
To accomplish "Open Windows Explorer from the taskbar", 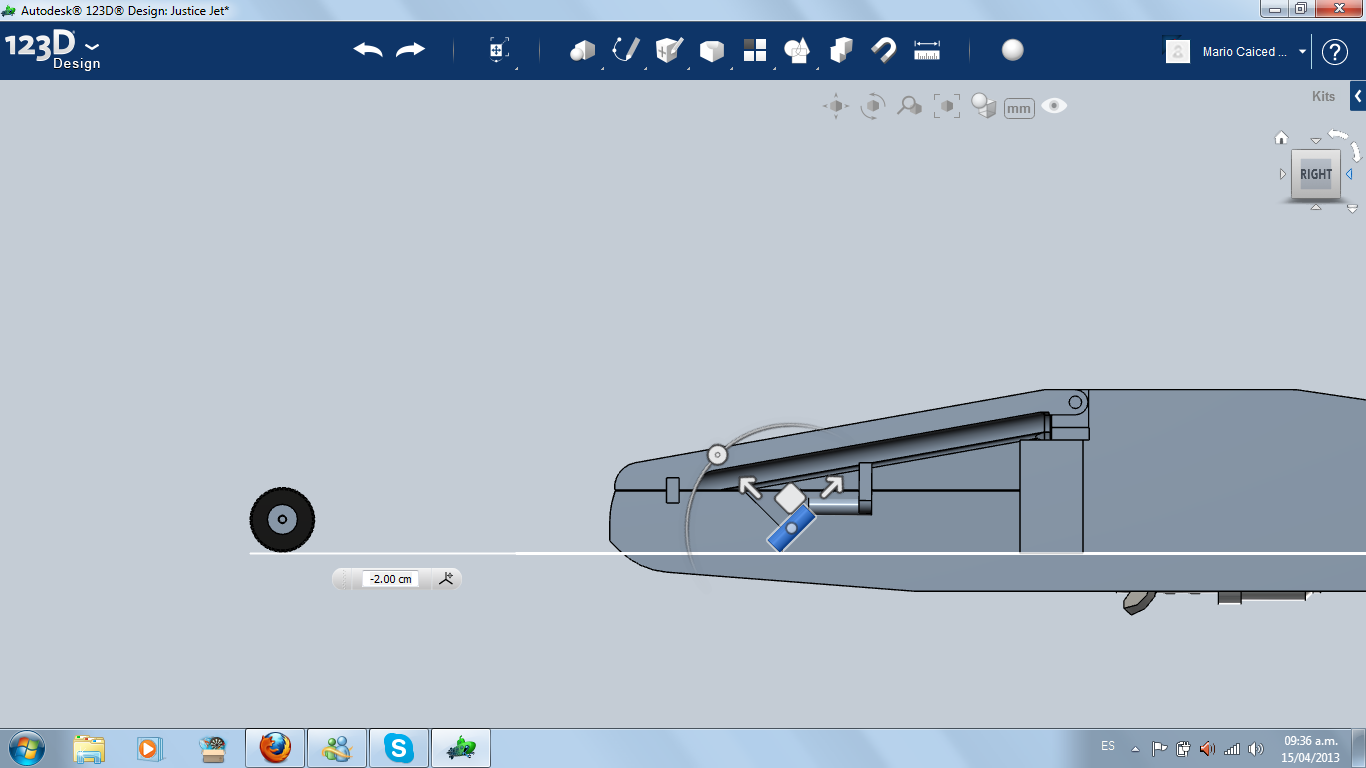I will (x=89, y=748).
